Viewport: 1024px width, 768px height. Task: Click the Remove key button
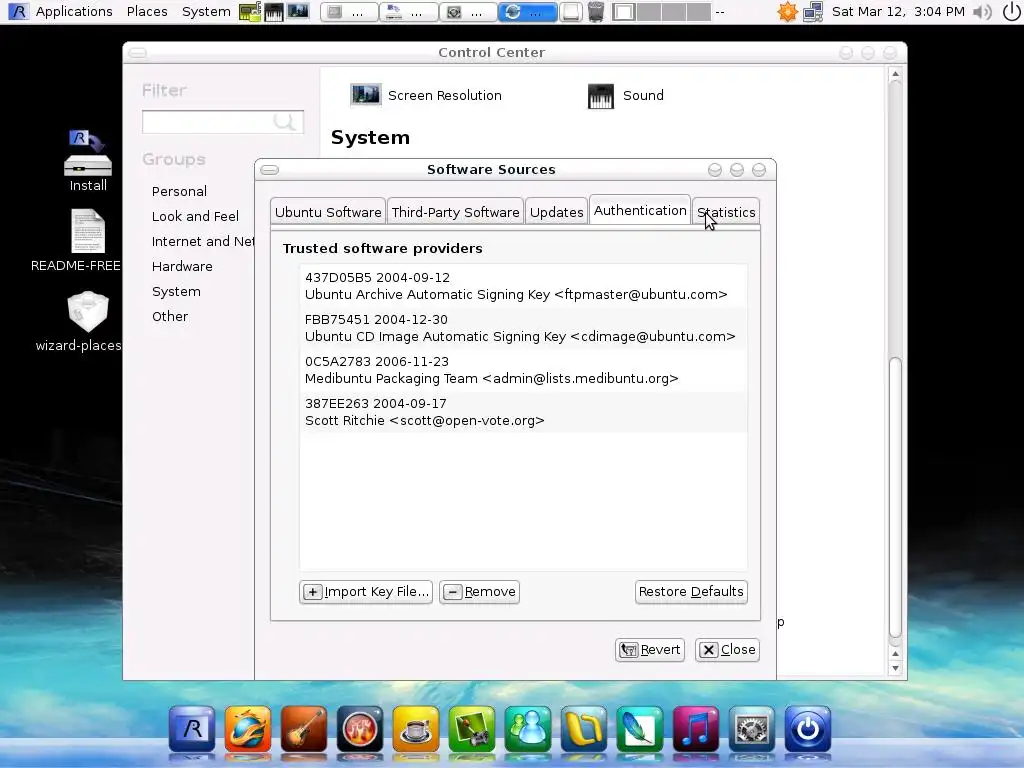pyautogui.click(x=479, y=592)
